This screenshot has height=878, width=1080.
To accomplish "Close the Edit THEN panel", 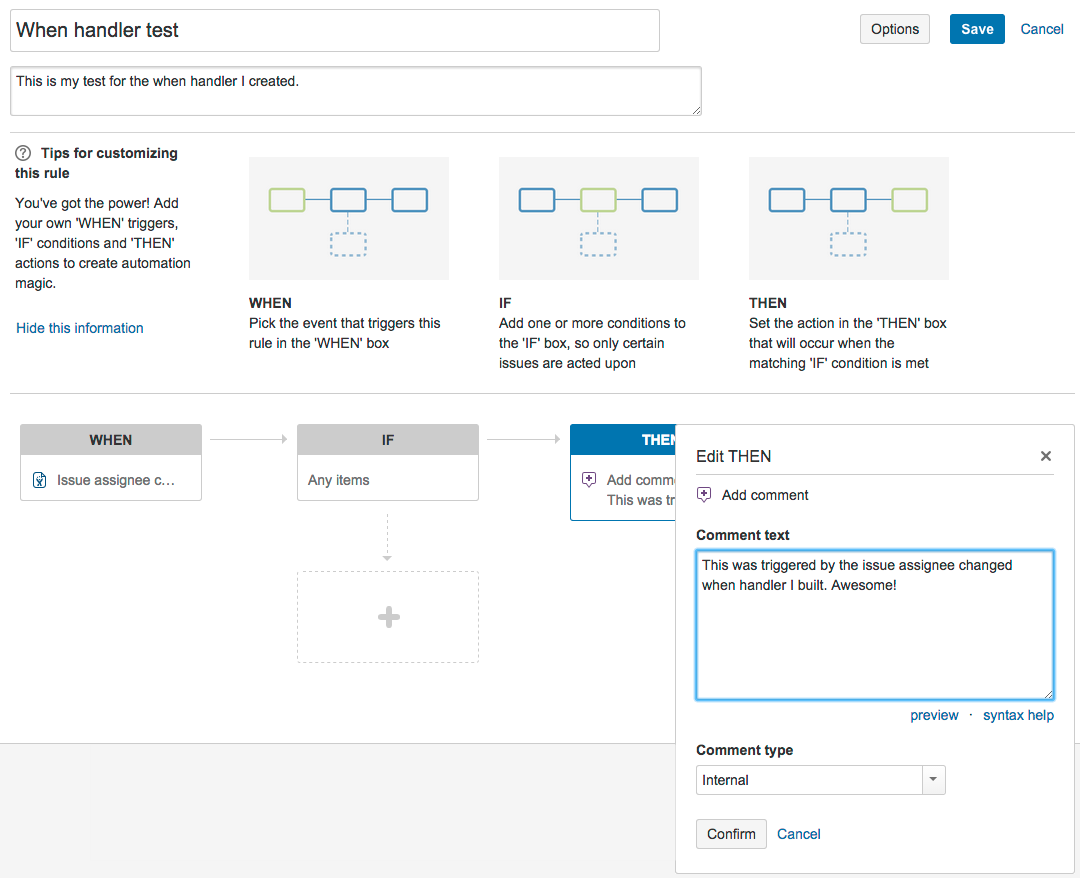I will [x=1046, y=456].
